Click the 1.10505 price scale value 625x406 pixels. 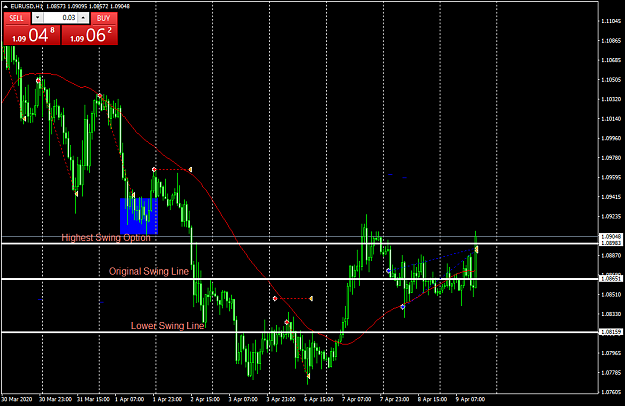click(x=611, y=80)
